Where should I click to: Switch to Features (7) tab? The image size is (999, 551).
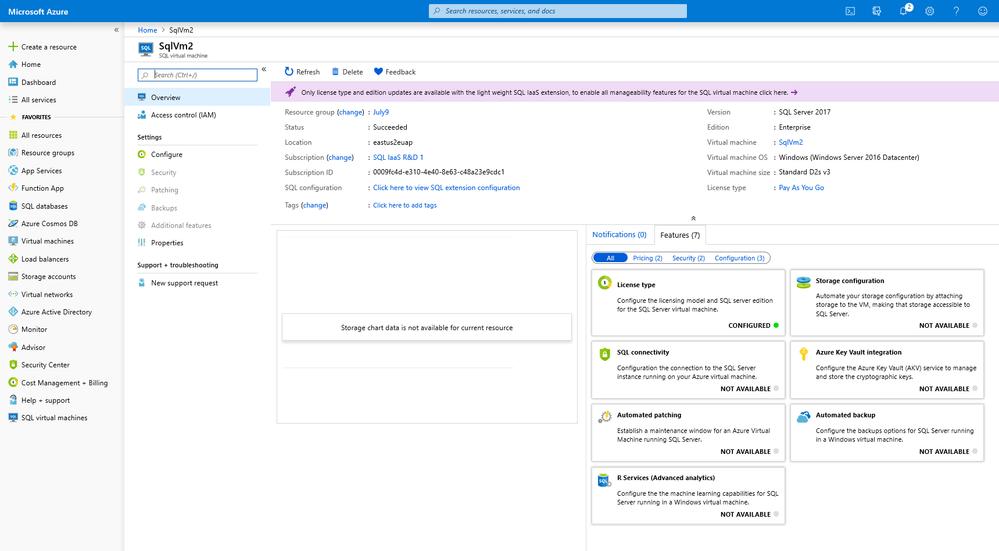680,235
